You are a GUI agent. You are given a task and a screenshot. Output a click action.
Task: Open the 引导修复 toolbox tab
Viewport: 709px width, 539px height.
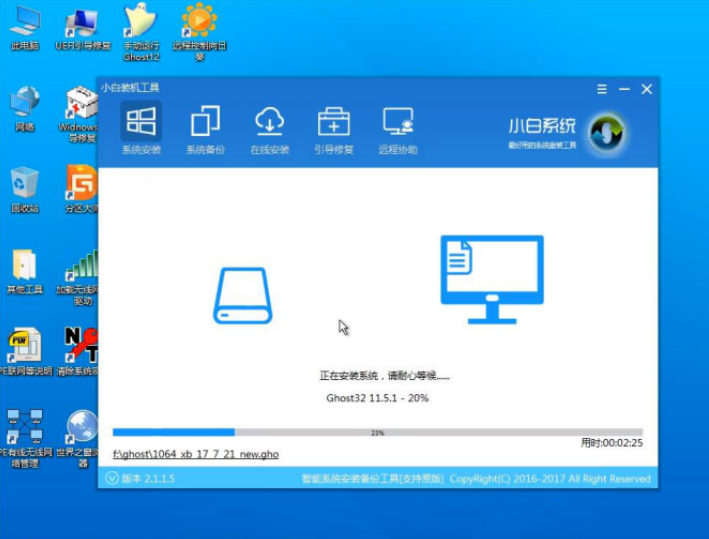[x=334, y=130]
